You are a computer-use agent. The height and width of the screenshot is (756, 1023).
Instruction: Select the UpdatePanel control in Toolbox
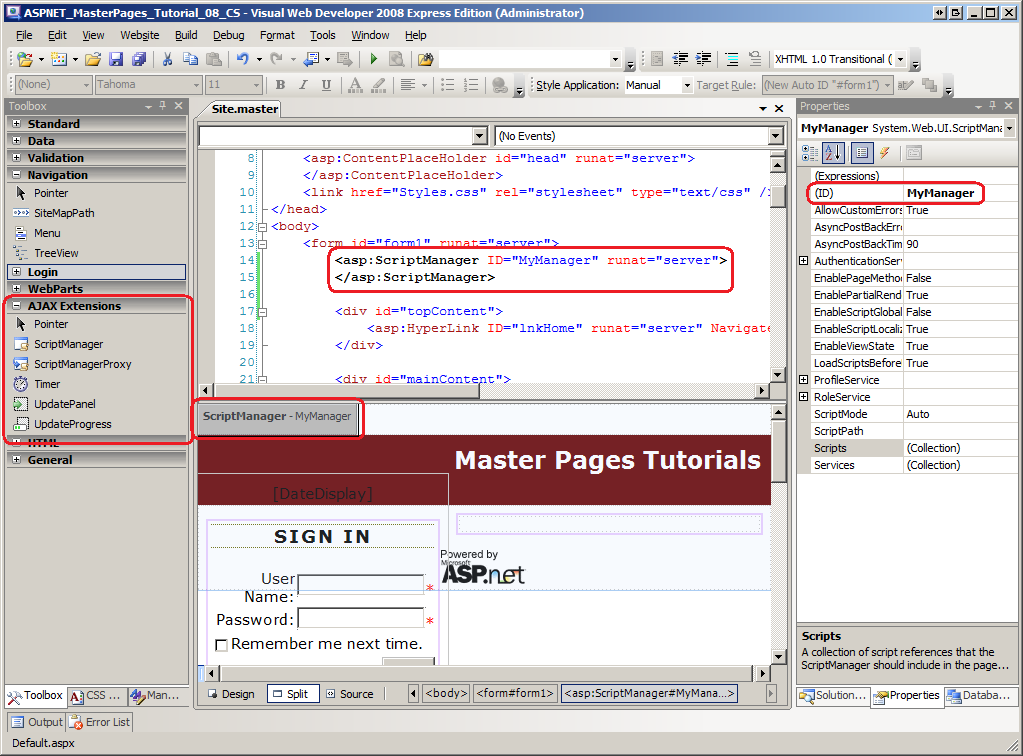64,404
